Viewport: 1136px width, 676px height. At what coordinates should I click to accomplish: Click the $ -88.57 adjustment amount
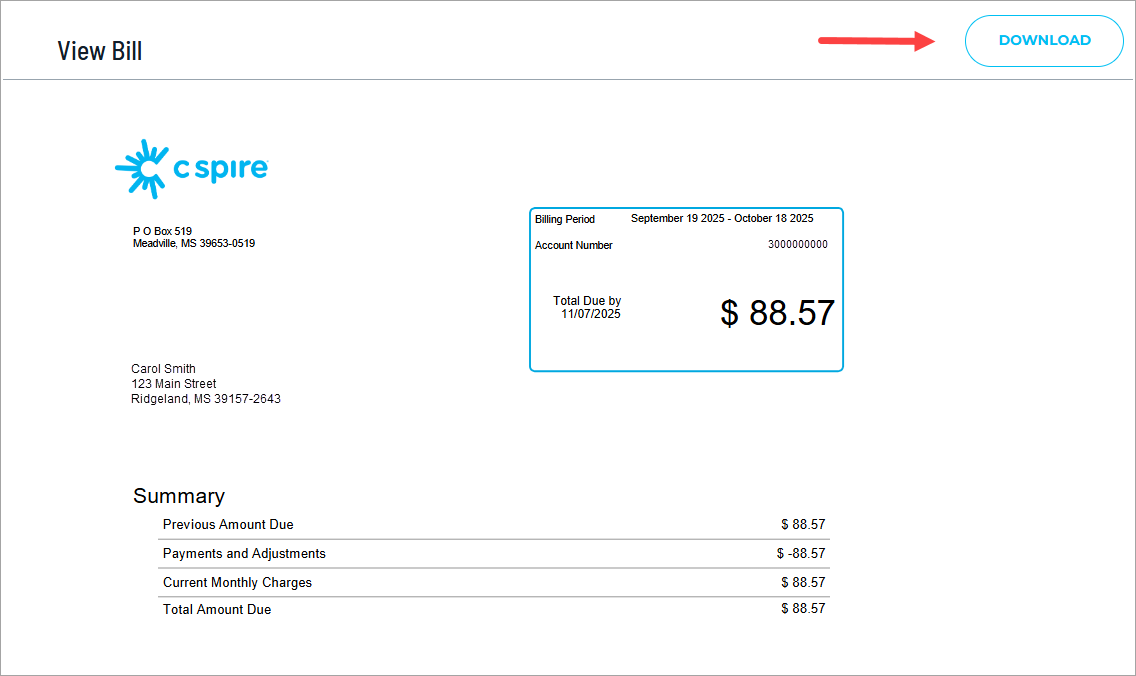800,554
